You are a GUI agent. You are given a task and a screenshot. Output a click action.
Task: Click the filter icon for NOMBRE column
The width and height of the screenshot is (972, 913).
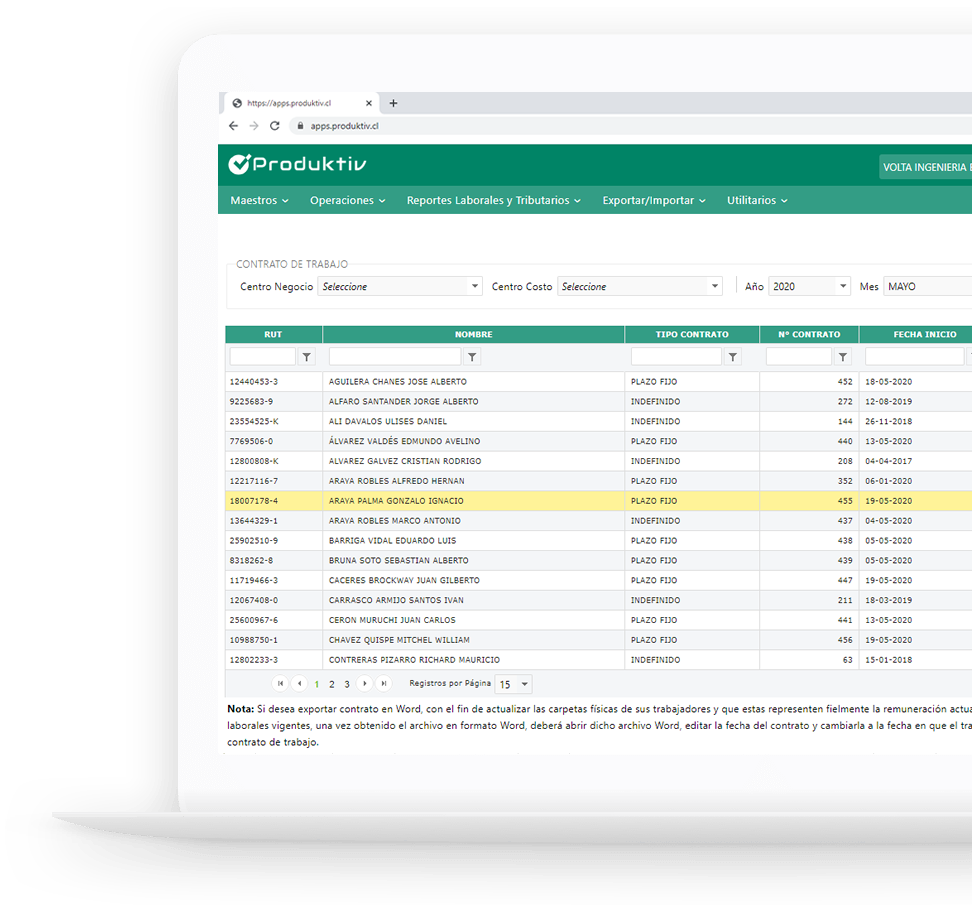(472, 357)
